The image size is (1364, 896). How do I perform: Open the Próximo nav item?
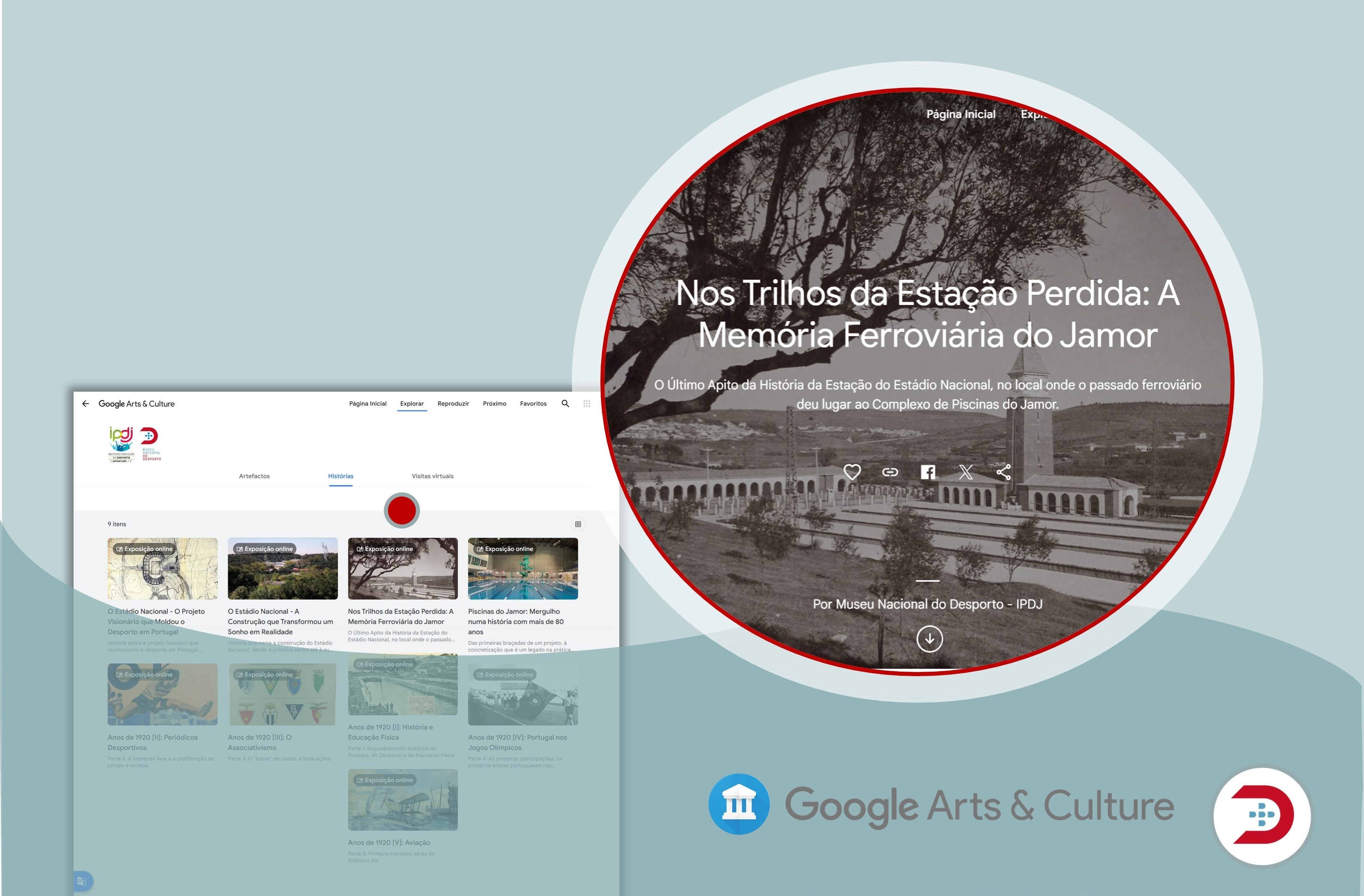[x=494, y=404]
